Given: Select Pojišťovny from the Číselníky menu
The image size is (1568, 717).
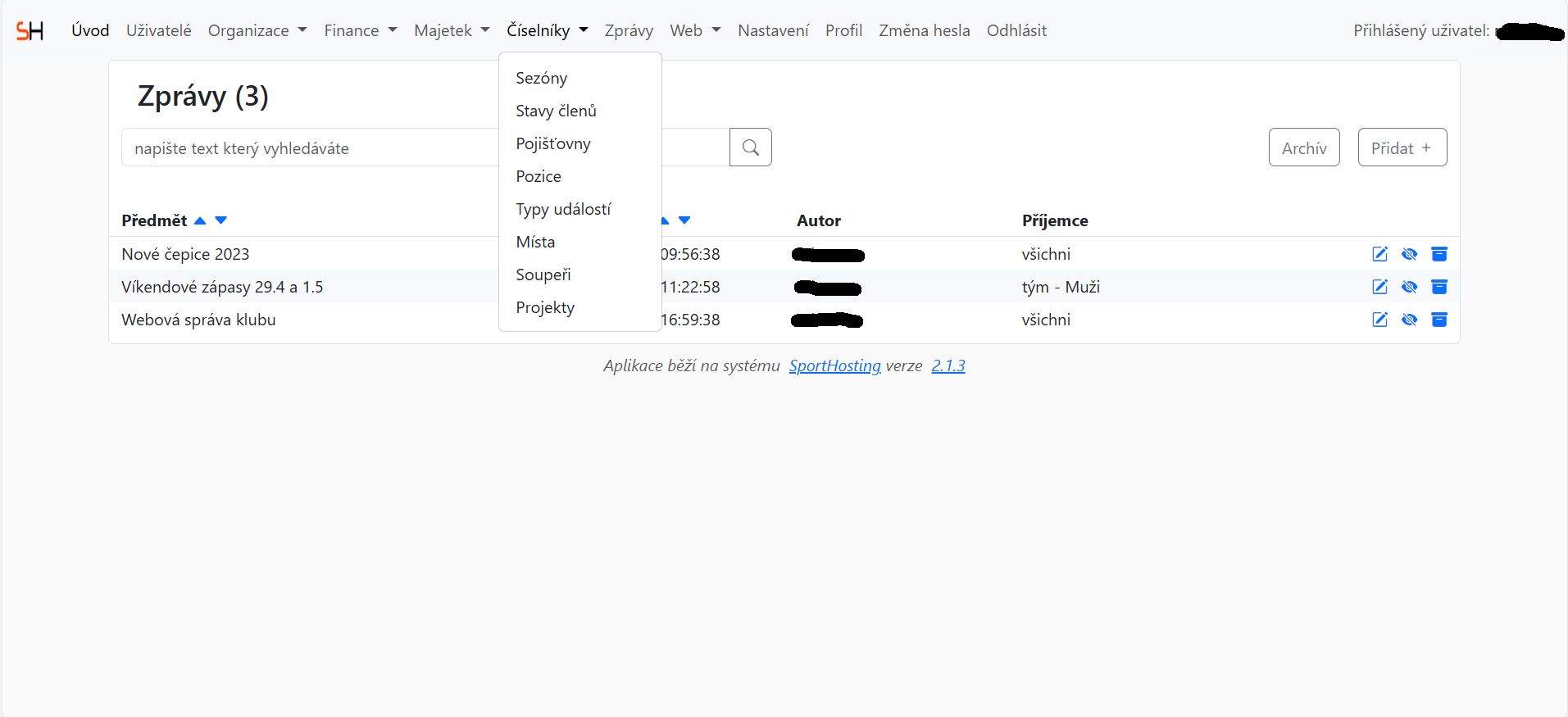Looking at the screenshot, I should coord(553,143).
